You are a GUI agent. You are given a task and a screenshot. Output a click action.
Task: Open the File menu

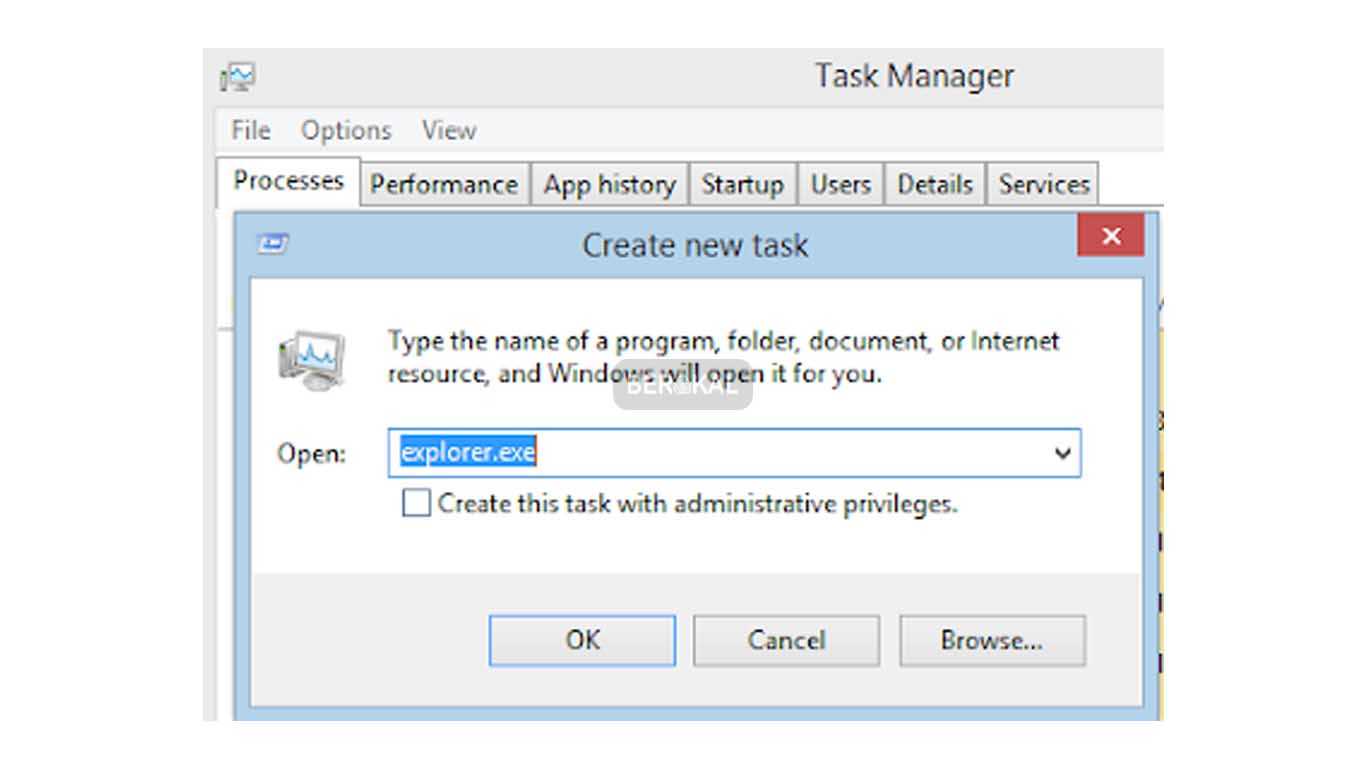click(251, 130)
